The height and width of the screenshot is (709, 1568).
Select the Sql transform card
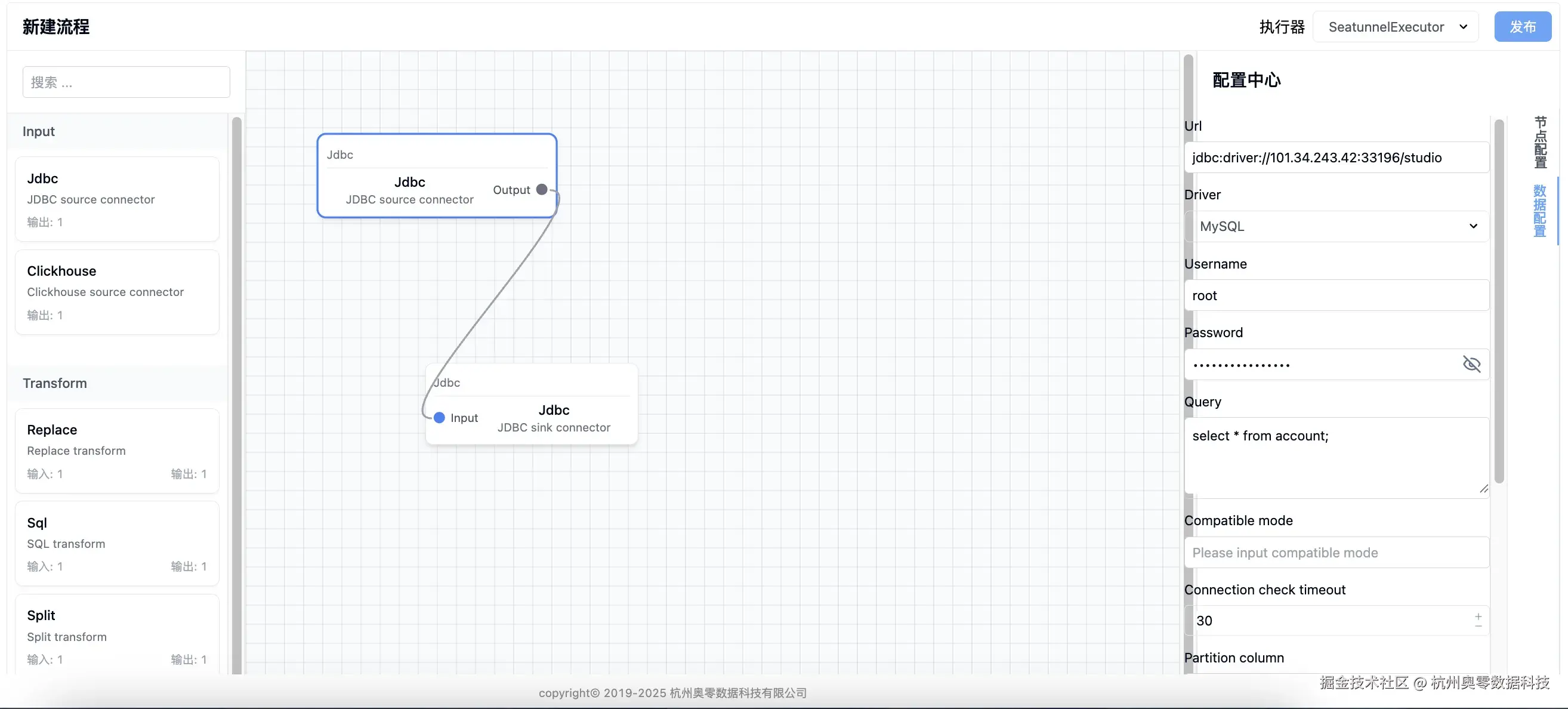117,543
